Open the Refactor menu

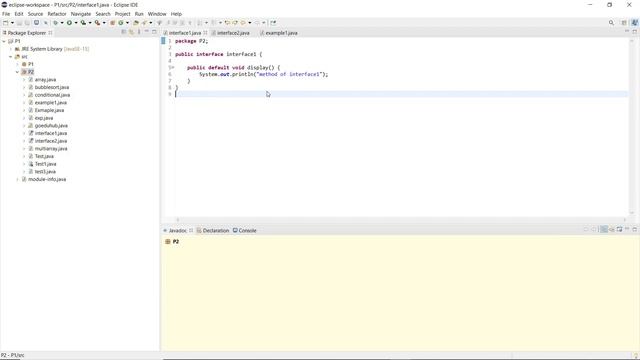57,14
